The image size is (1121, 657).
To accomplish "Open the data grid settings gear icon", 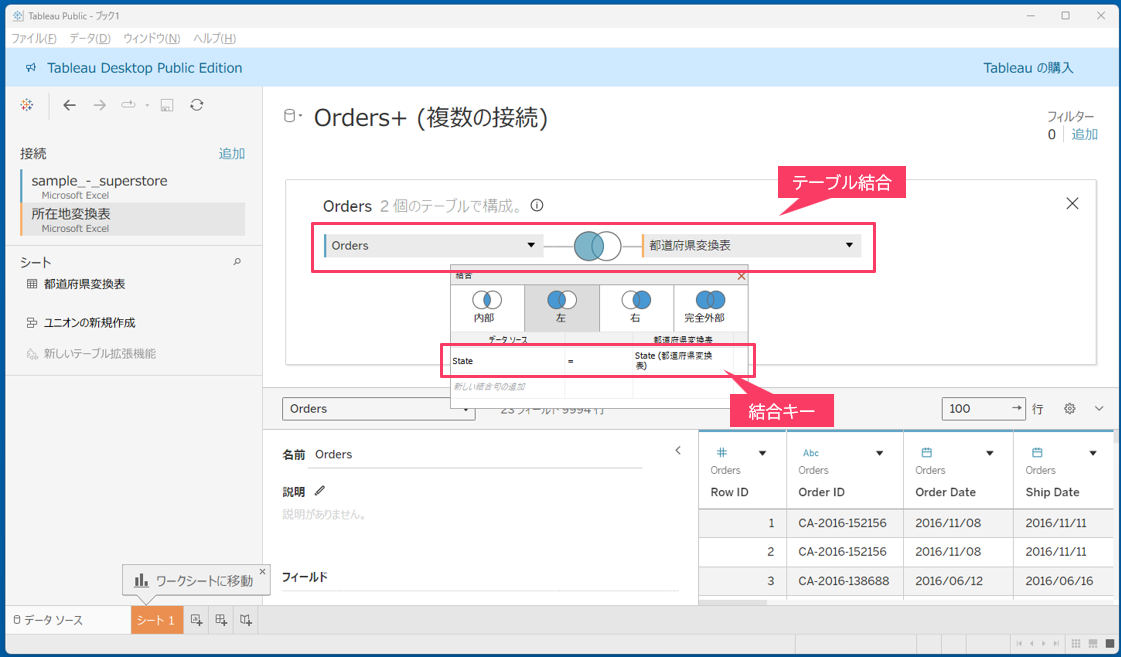I will (x=1069, y=409).
